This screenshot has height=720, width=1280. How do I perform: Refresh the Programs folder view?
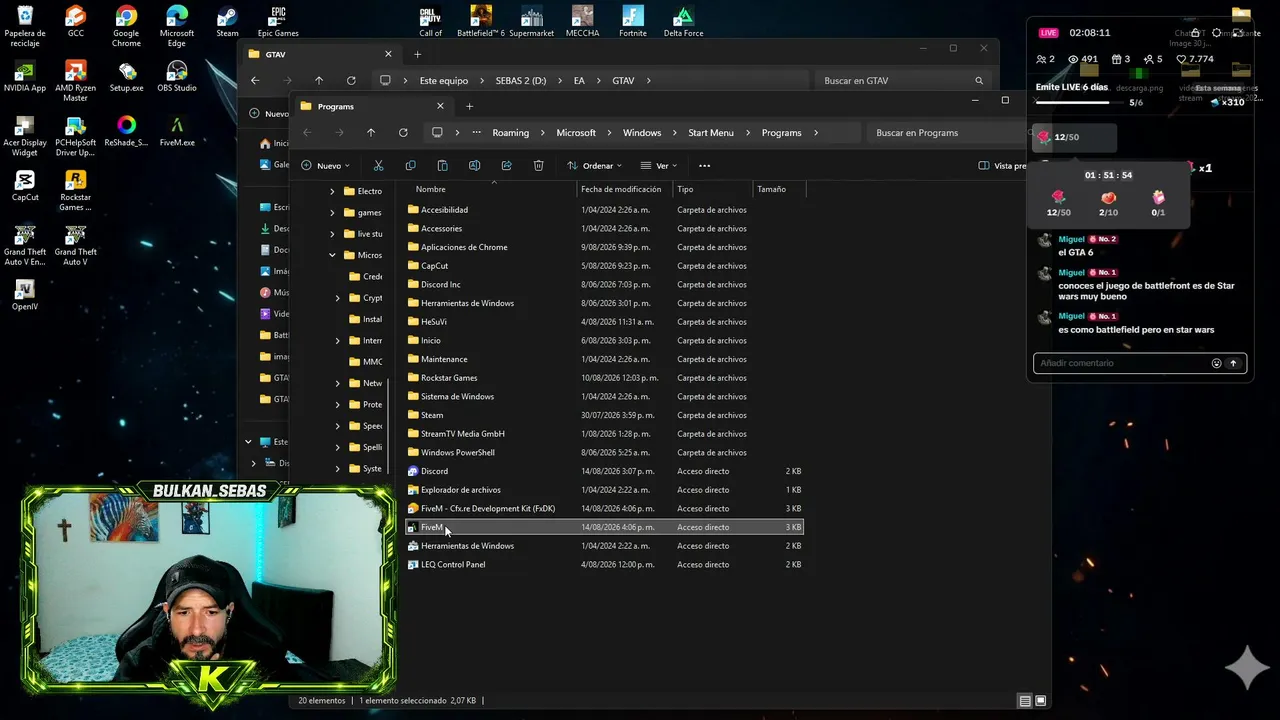403,133
